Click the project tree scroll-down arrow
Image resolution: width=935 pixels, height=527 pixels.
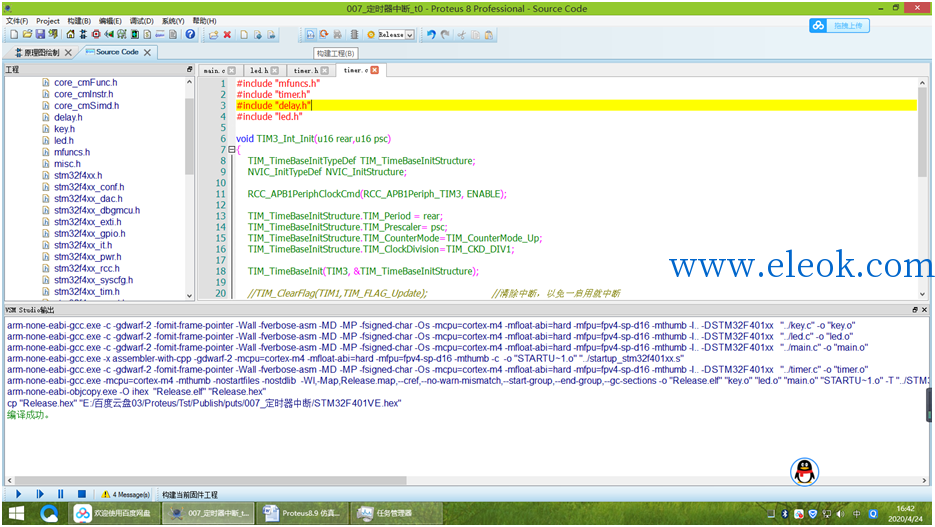click(190, 295)
